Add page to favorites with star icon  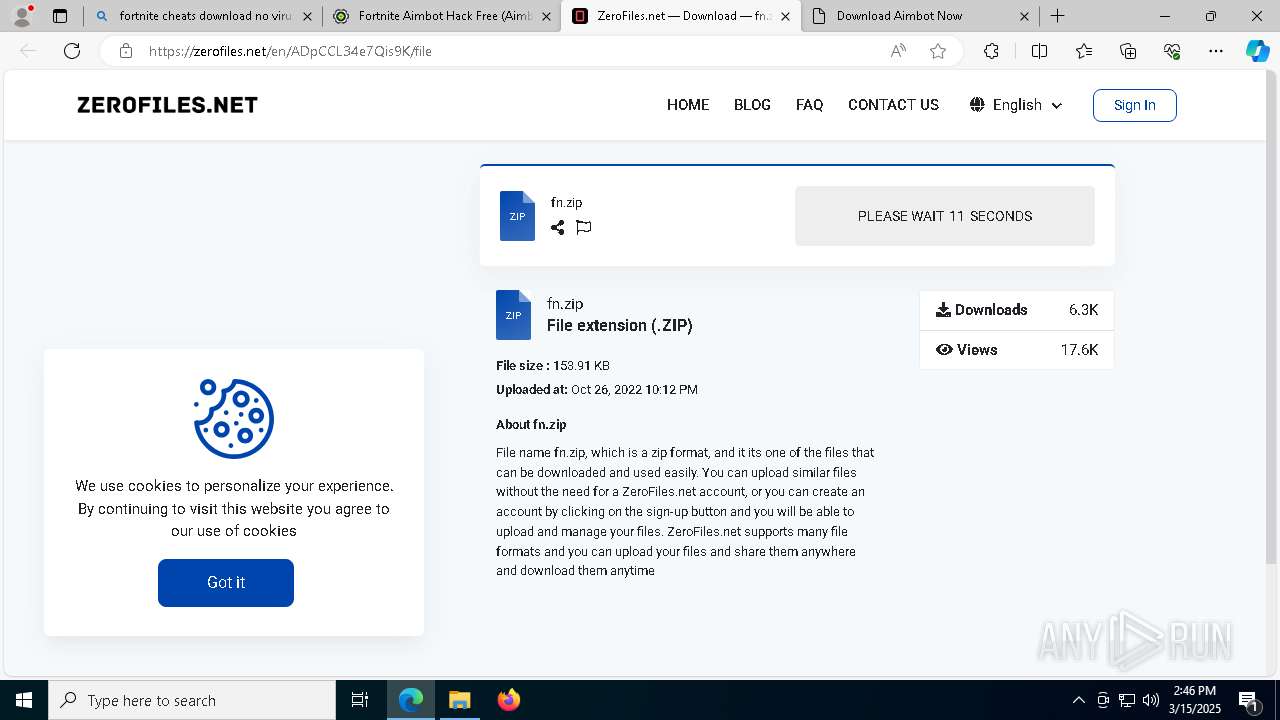tap(938, 51)
